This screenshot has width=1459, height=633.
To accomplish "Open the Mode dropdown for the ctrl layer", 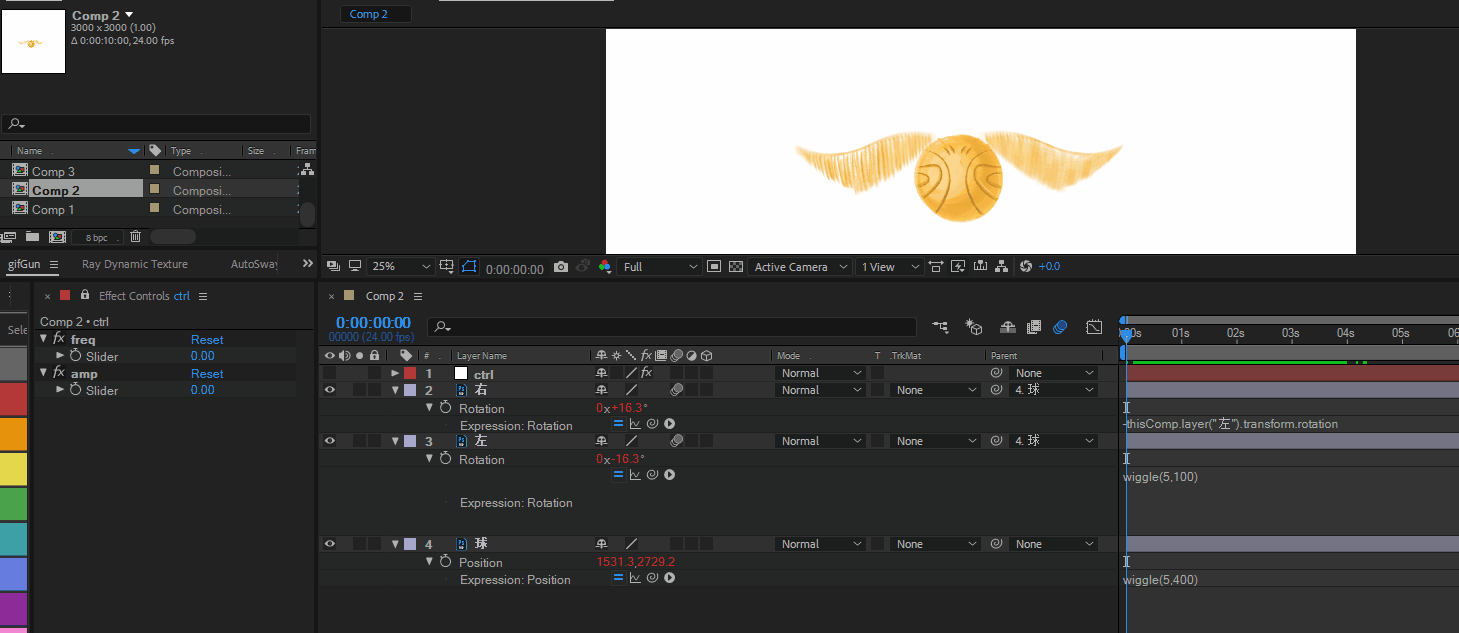I will (821, 373).
